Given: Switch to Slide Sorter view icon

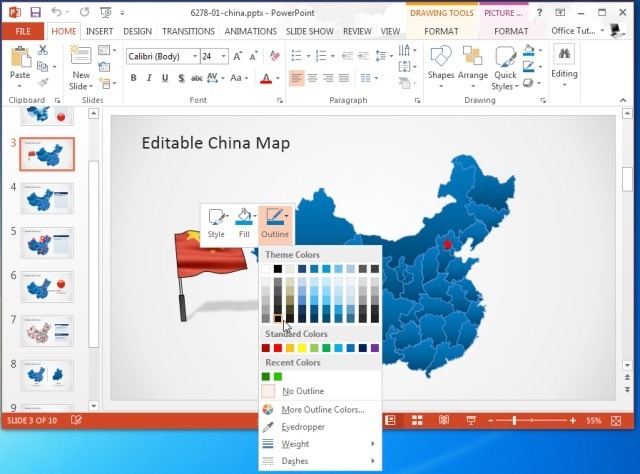Looking at the screenshot, I should click(x=417, y=420).
